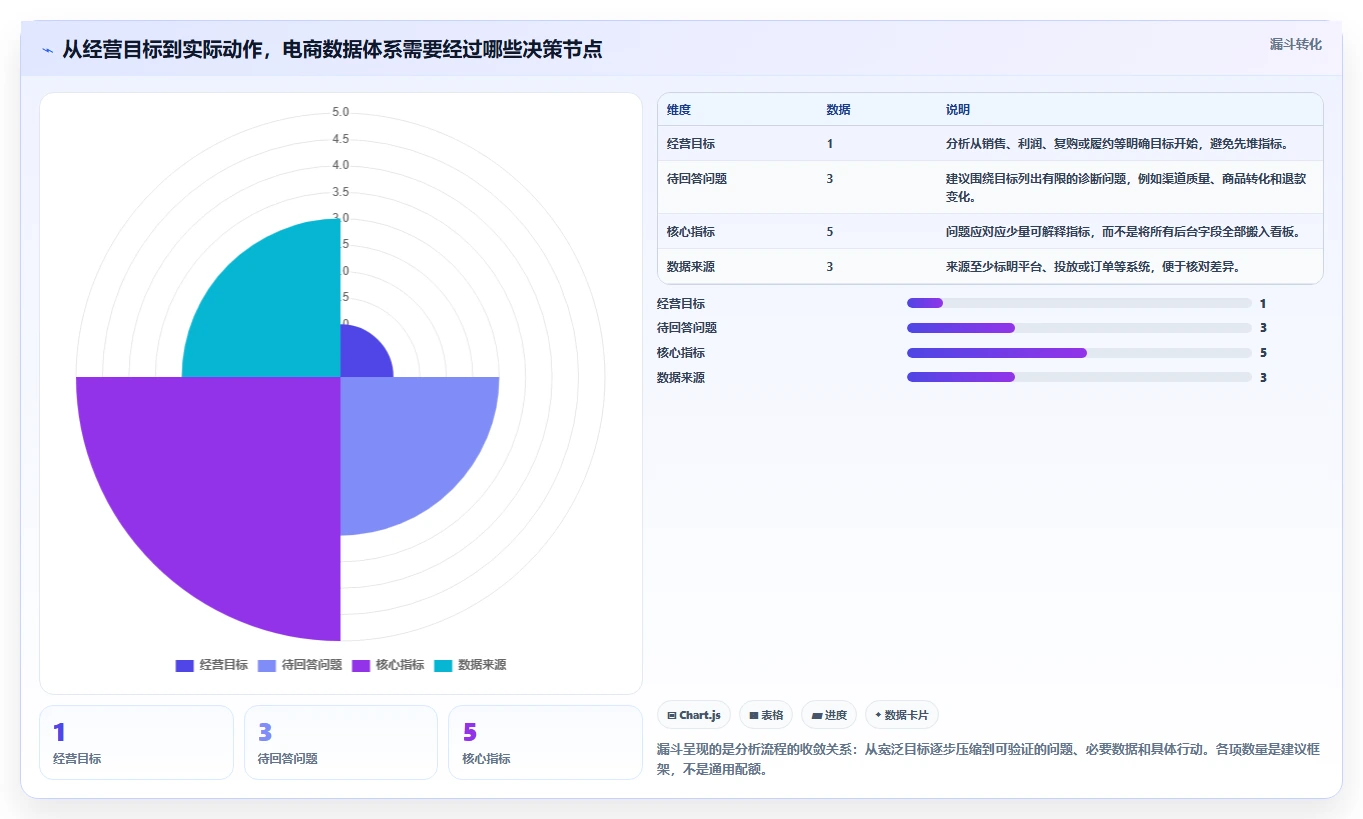This screenshot has width=1363, height=819.
Task: Open the 核心指标 data card showing 5
Action: 545,742
